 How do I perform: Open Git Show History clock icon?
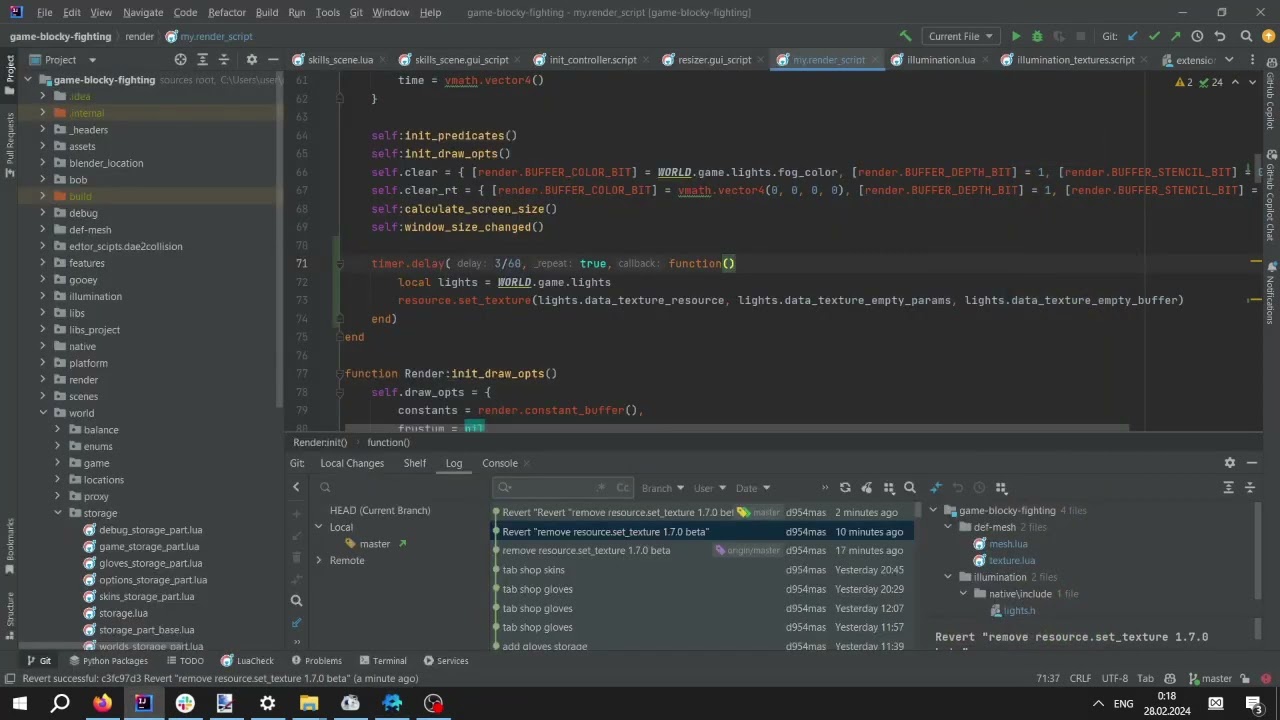(x=1197, y=36)
